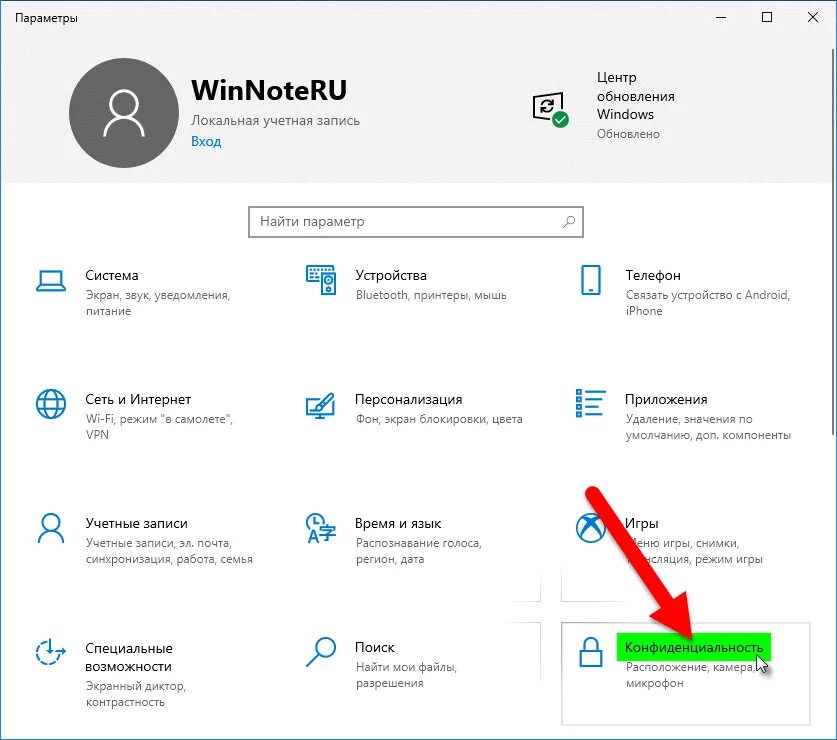The image size is (837, 740).
Task: Open the Персонализация paintbrush icon
Action: point(320,406)
